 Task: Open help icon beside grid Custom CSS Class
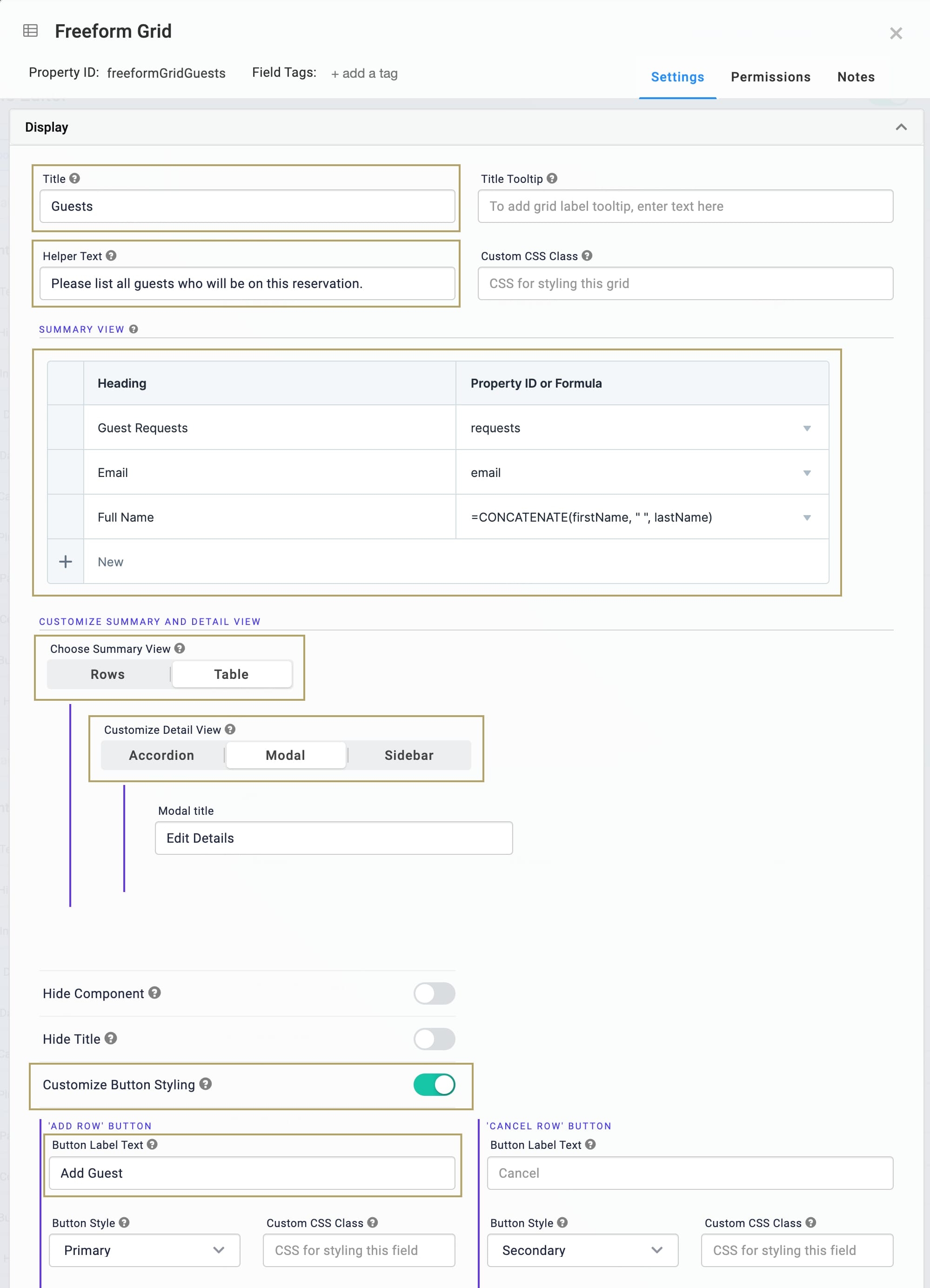pyautogui.click(x=587, y=255)
